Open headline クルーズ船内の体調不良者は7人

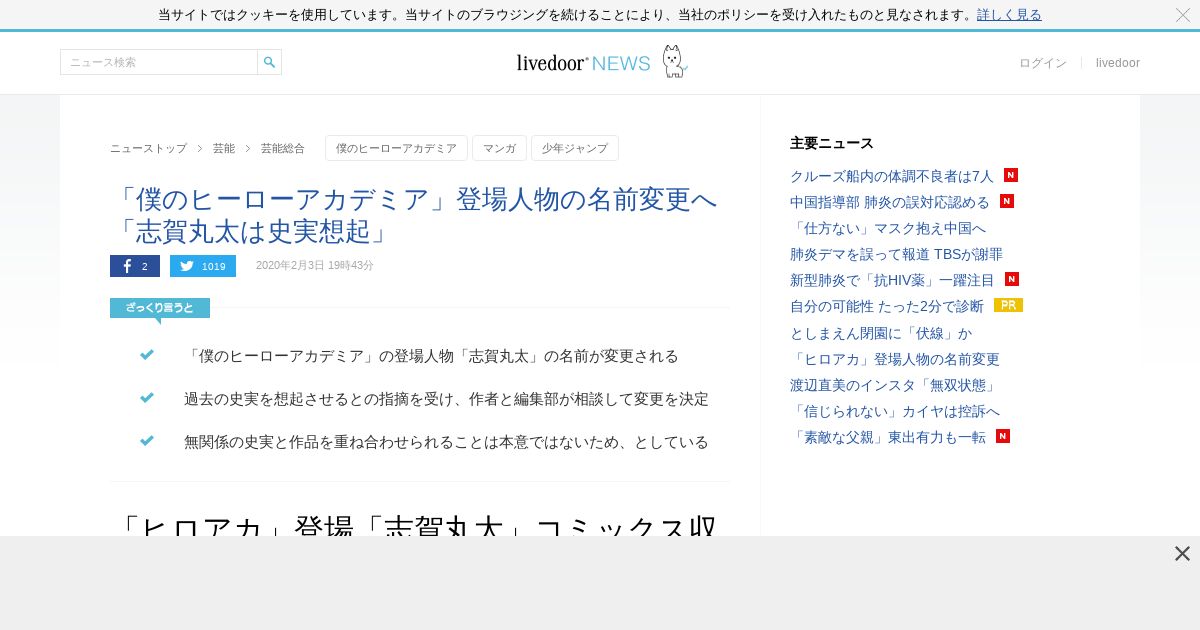(892, 176)
